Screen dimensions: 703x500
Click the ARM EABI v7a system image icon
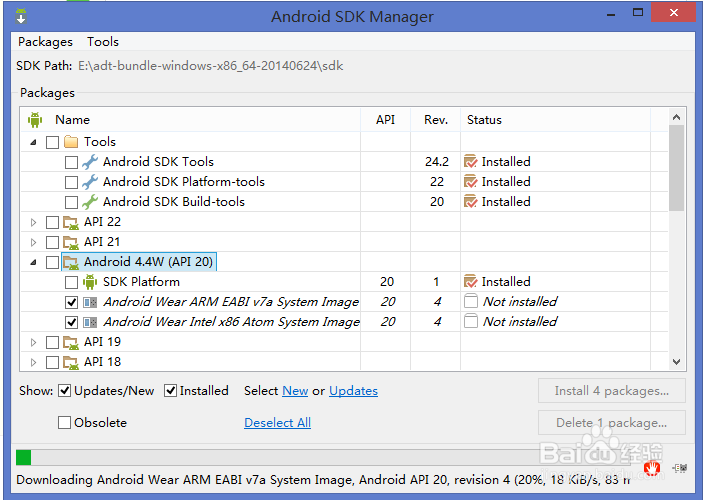pos(90,302)
